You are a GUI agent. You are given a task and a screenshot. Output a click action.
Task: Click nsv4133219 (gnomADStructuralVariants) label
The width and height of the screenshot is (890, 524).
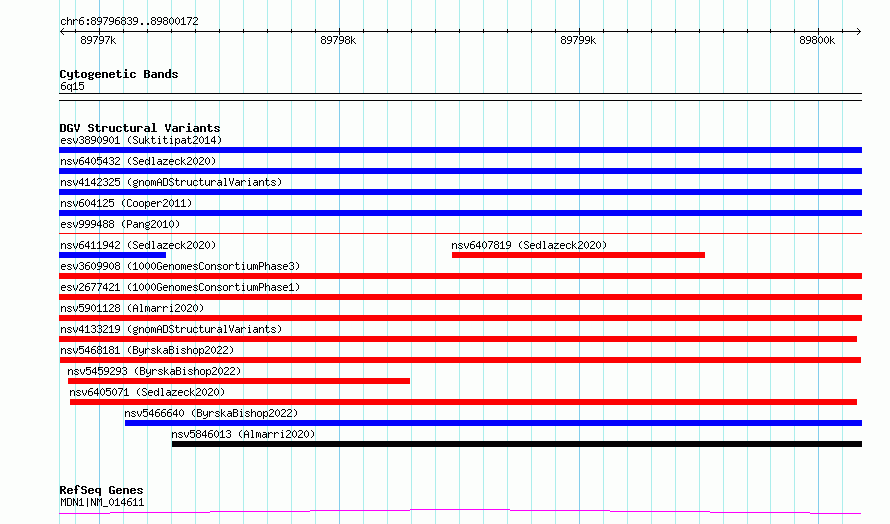click(x=171, y=329)
